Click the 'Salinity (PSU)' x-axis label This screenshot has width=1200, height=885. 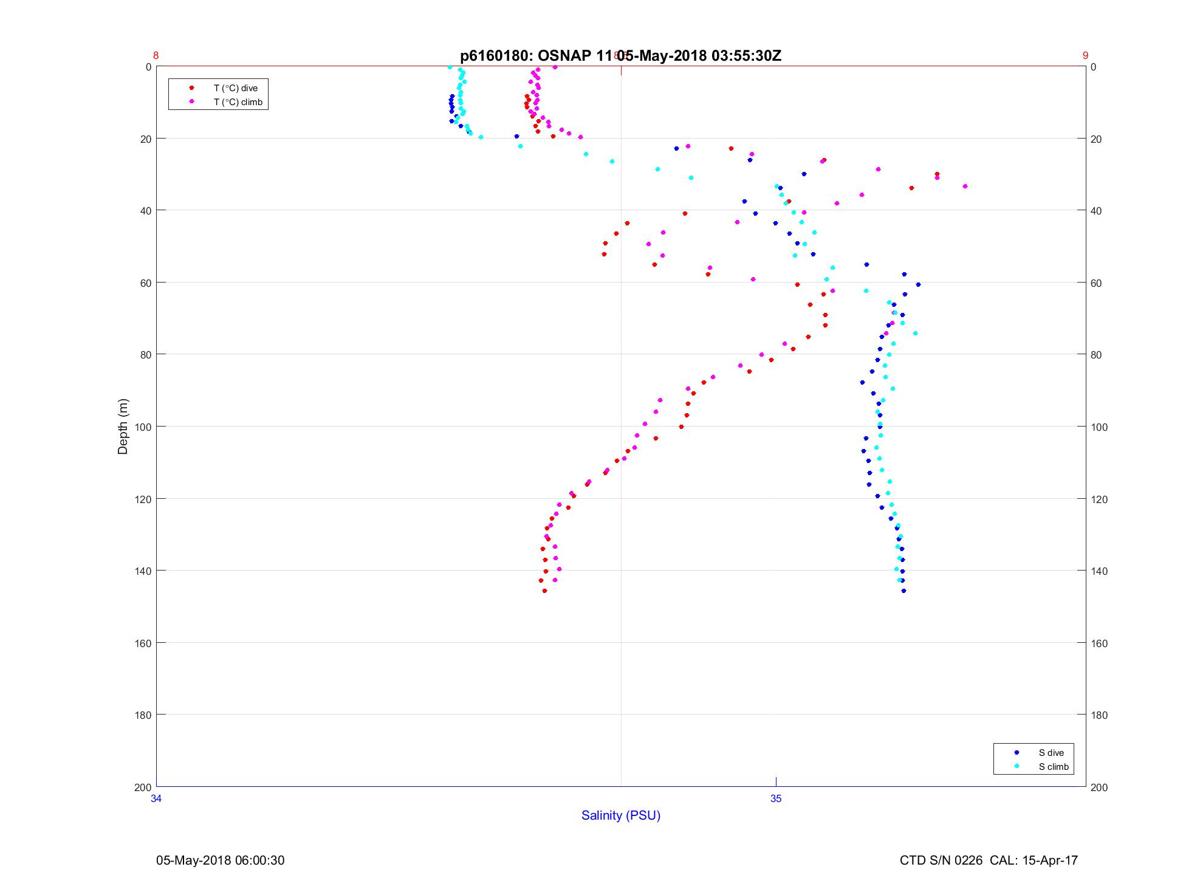click(x=621, y=816)
